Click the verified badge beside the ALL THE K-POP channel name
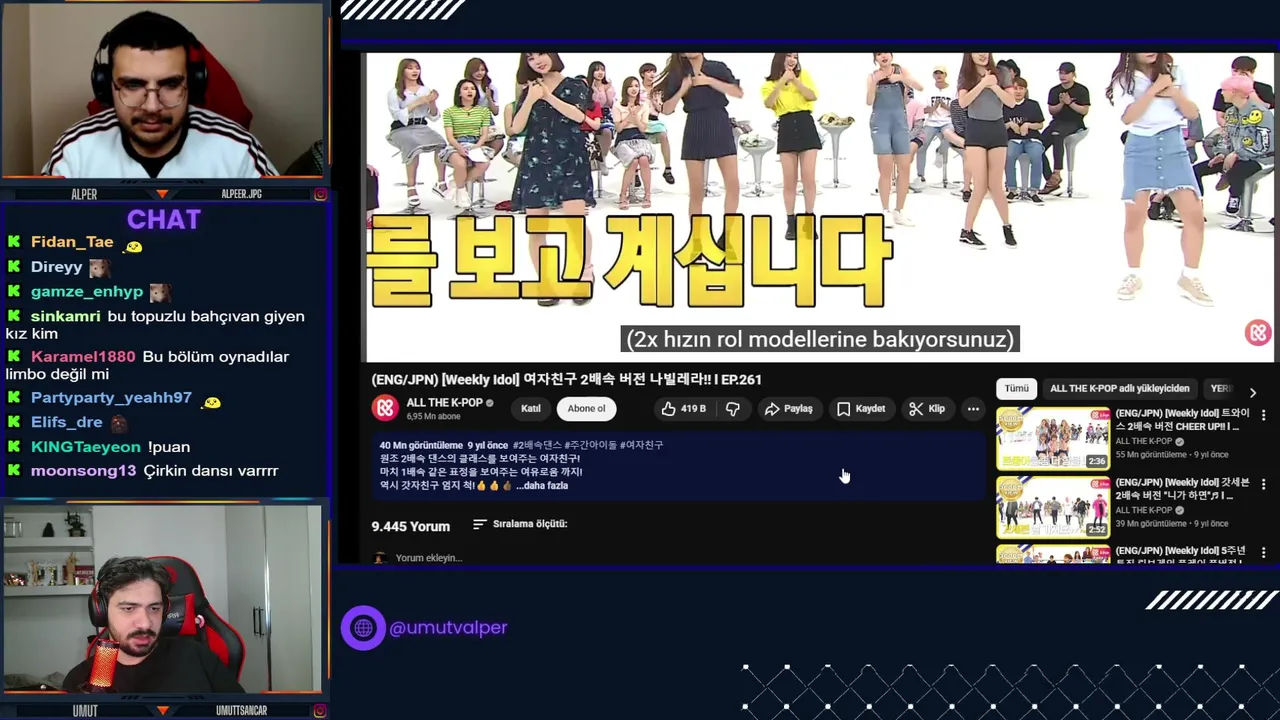The image size is (1280, 720). click(490, 403)
